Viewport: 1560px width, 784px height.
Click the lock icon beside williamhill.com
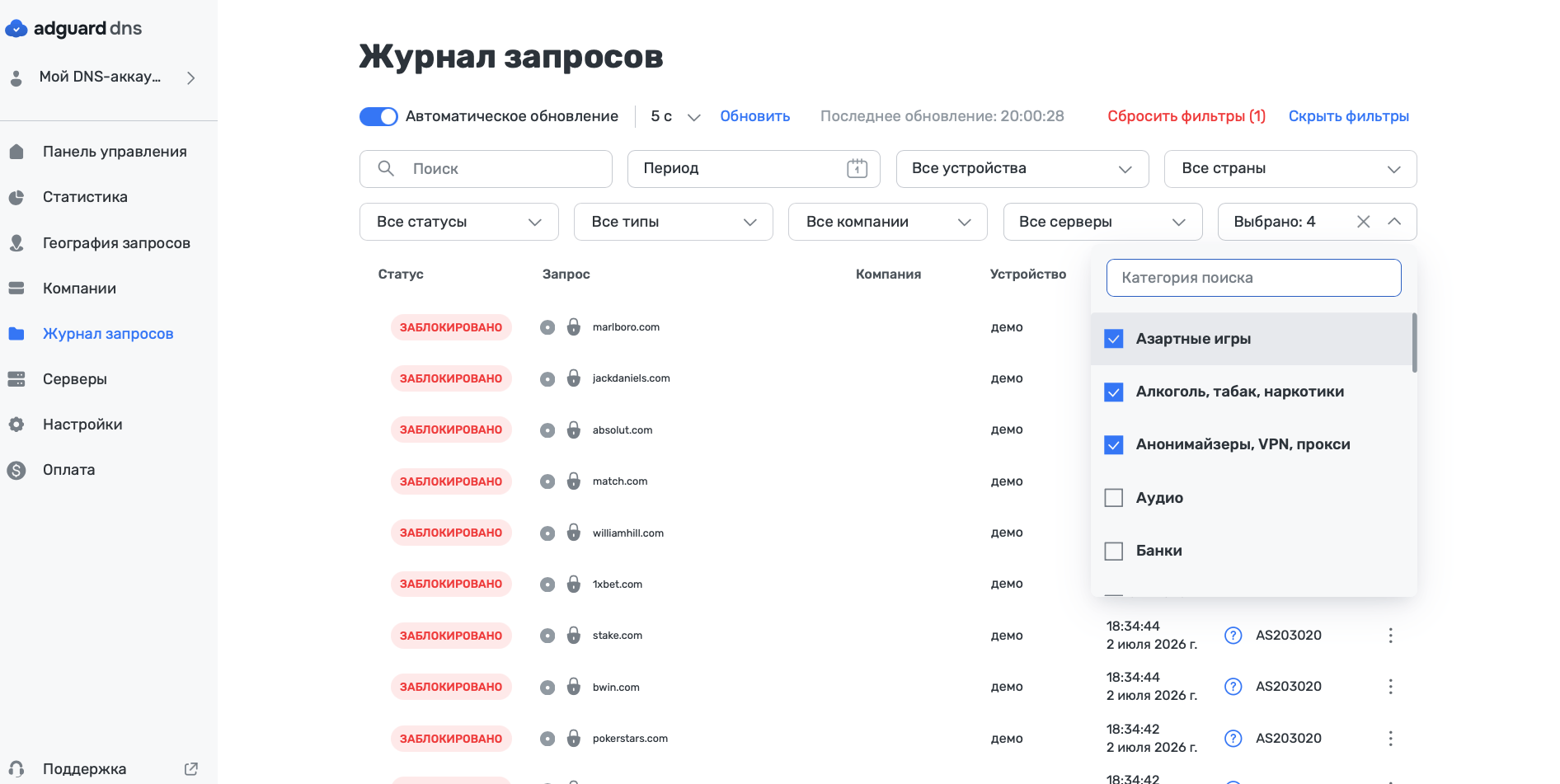pos(574,533)
